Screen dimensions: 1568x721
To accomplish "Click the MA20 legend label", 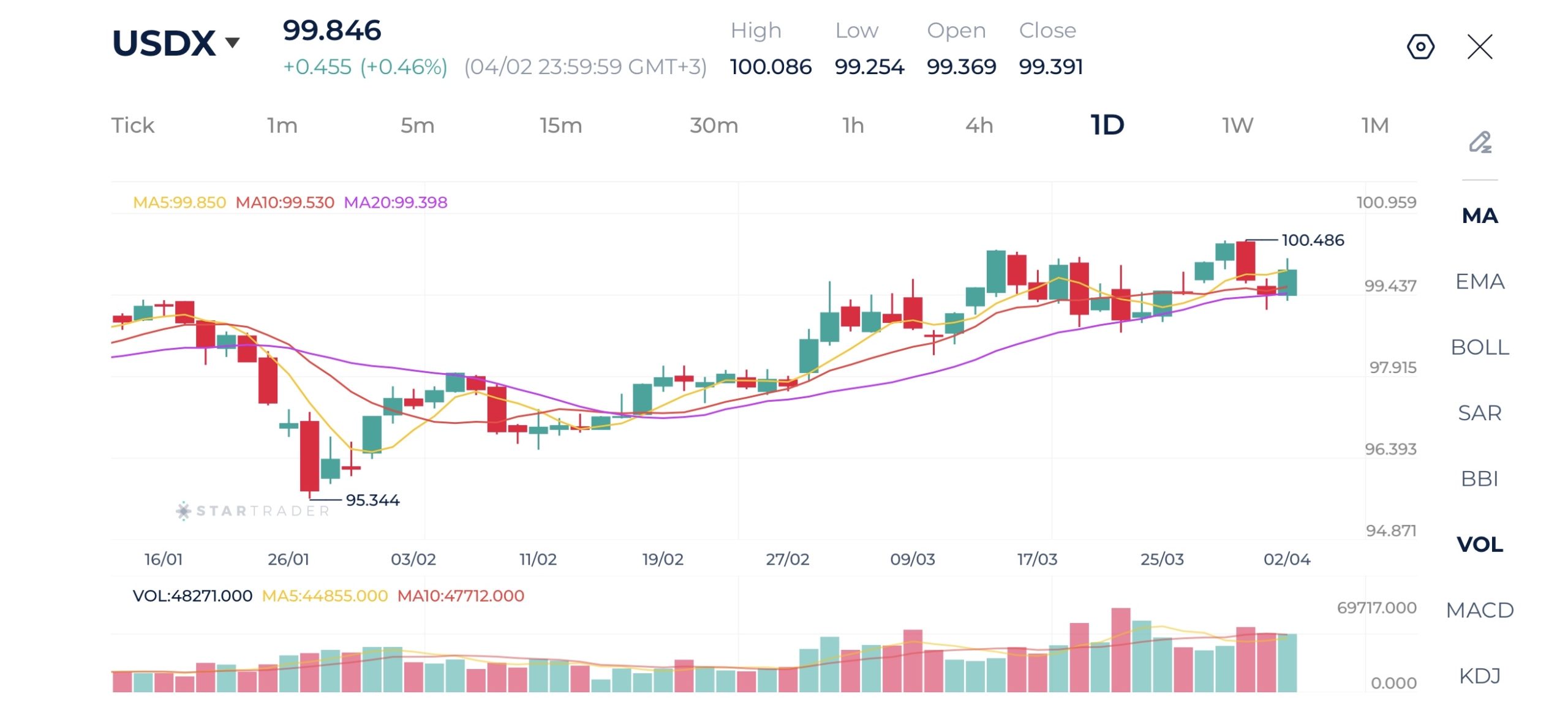I will 395,202.
